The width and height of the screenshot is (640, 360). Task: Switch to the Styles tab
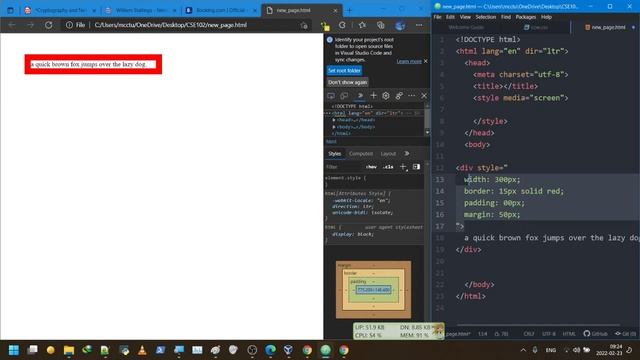334,154
